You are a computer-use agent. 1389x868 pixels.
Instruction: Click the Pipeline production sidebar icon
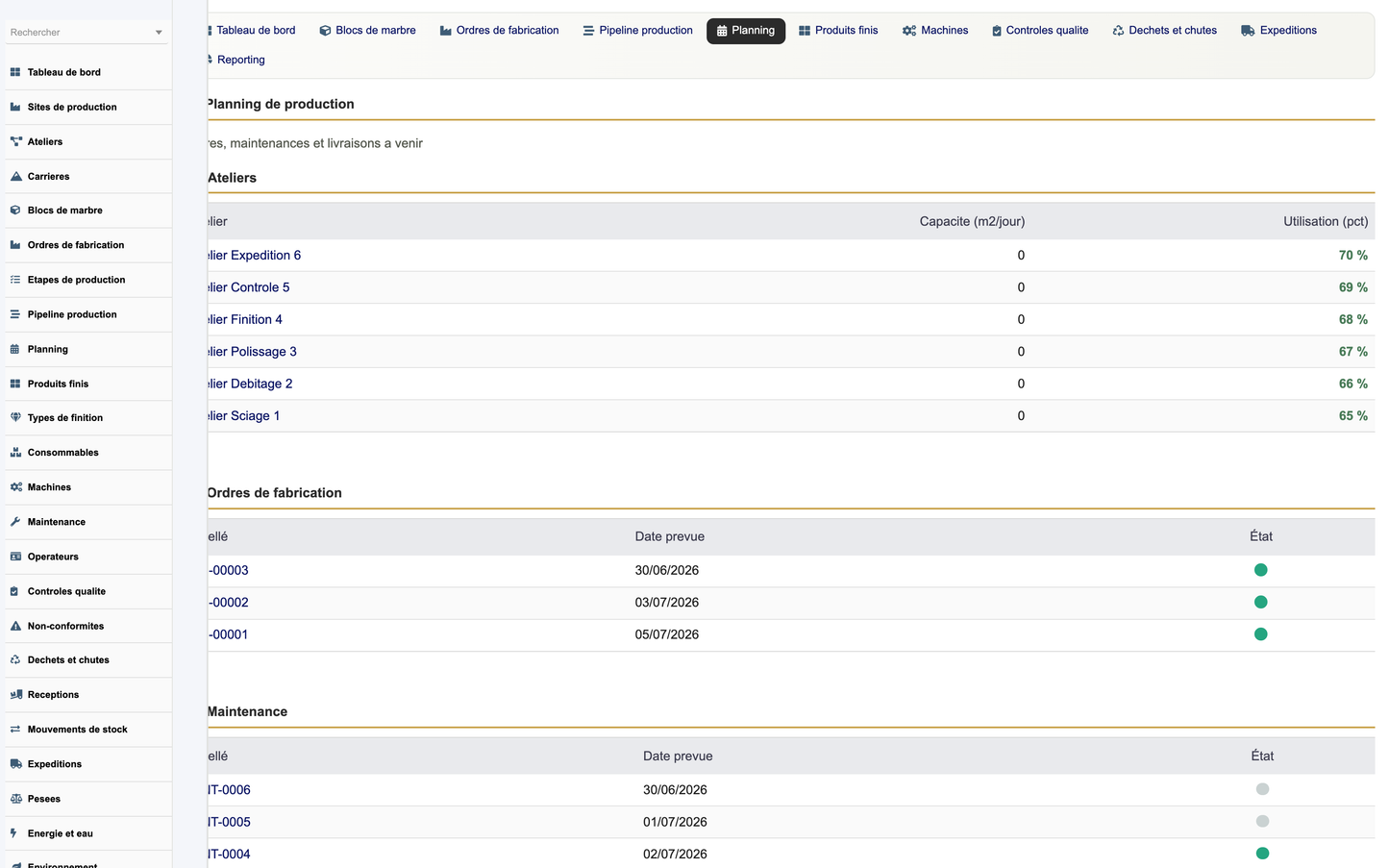pyautogui.click(x=15, y=314)
